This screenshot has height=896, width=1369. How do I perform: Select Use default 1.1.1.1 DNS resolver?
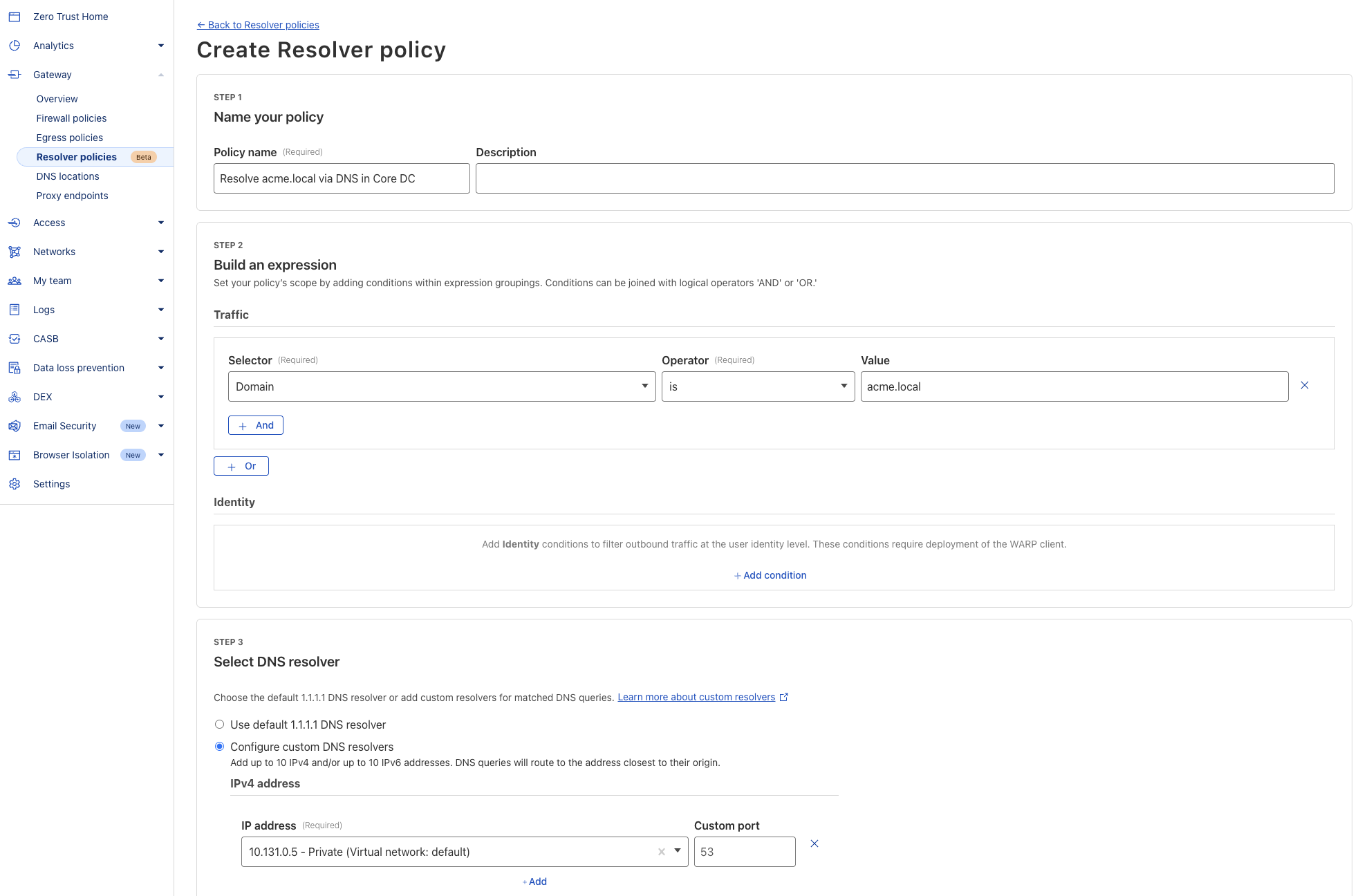tap(219, 725)
